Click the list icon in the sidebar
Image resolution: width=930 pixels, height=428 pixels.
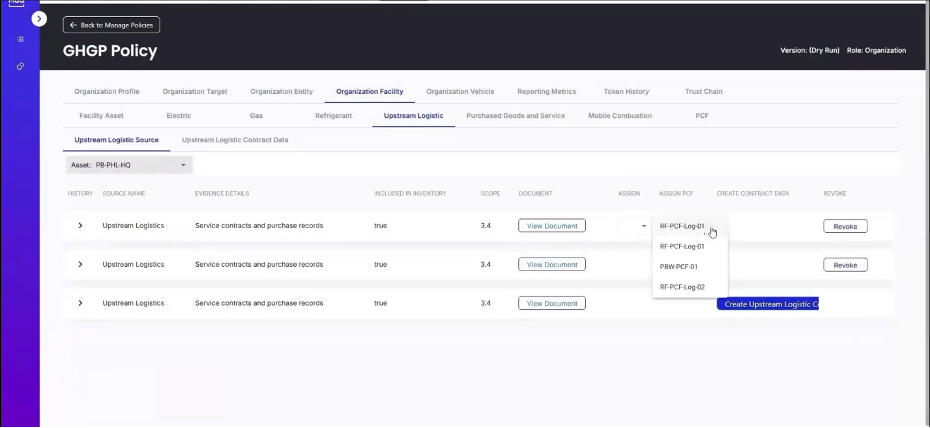[x=20, y=40]
